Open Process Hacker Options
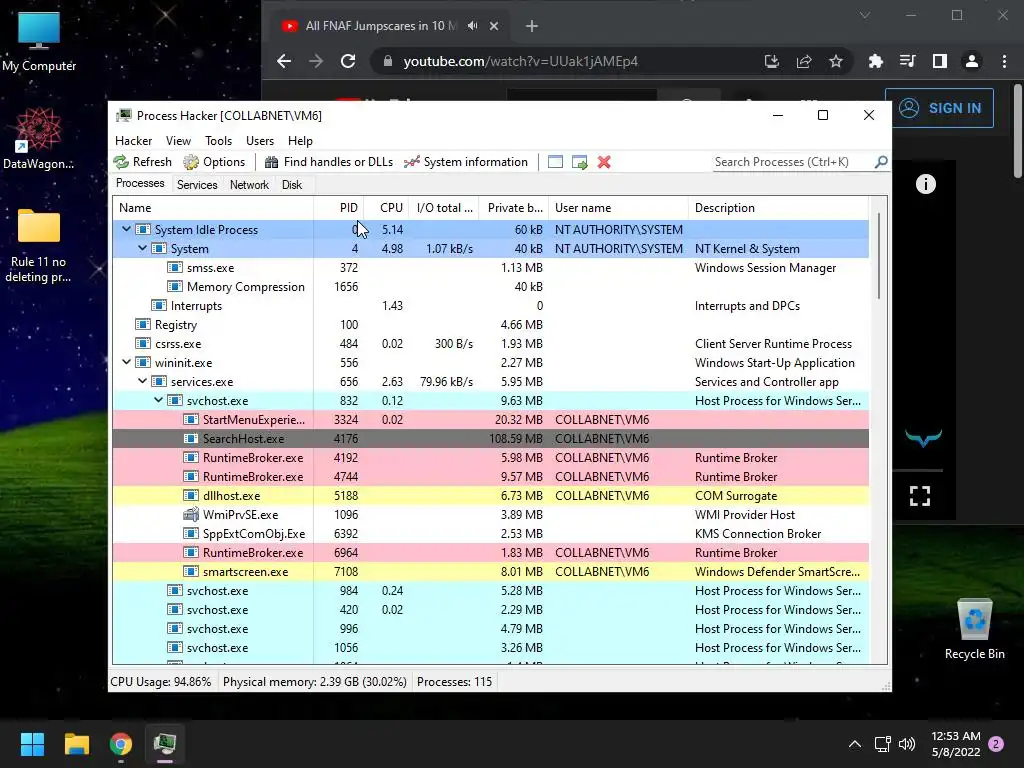This screenshot has height=768, width=1024. click(214, 162)
